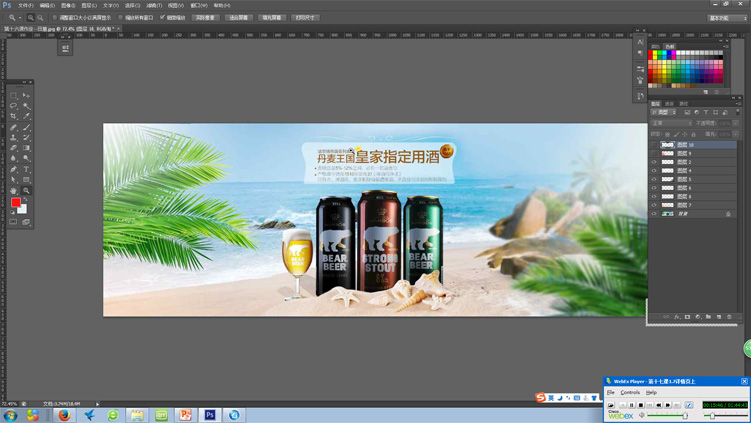Screen dimensions: 751x423
Task: Open the 滤镜(T) menu
Action: coord(154,5)
